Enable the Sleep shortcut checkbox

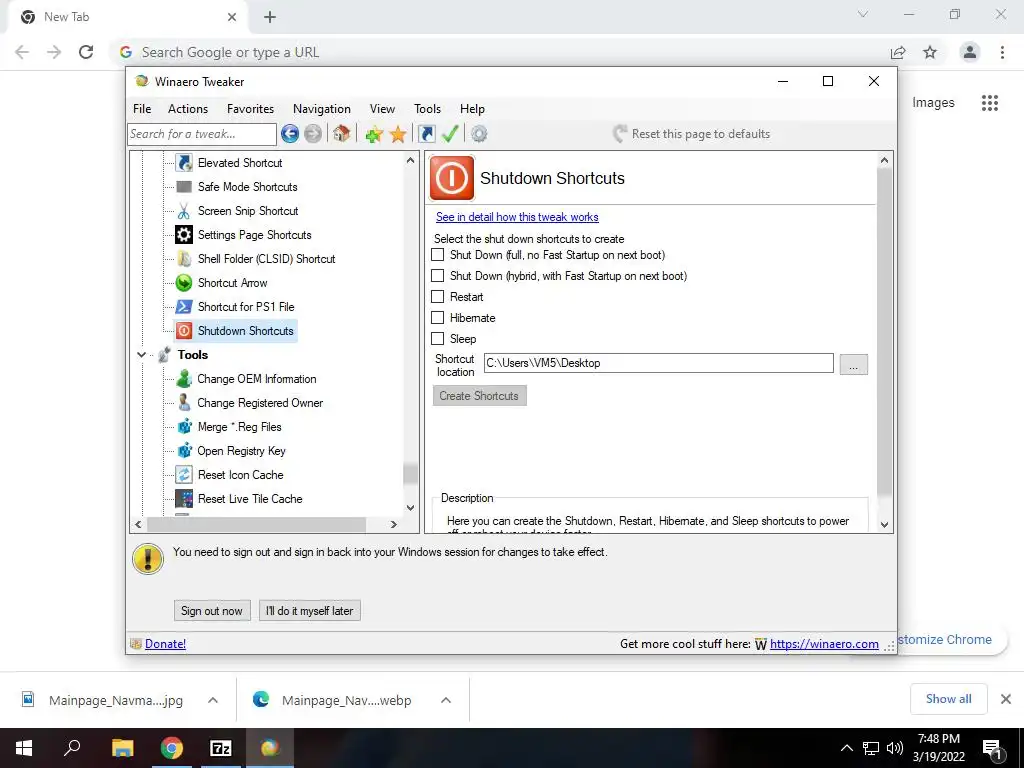(x=438, y=338)
